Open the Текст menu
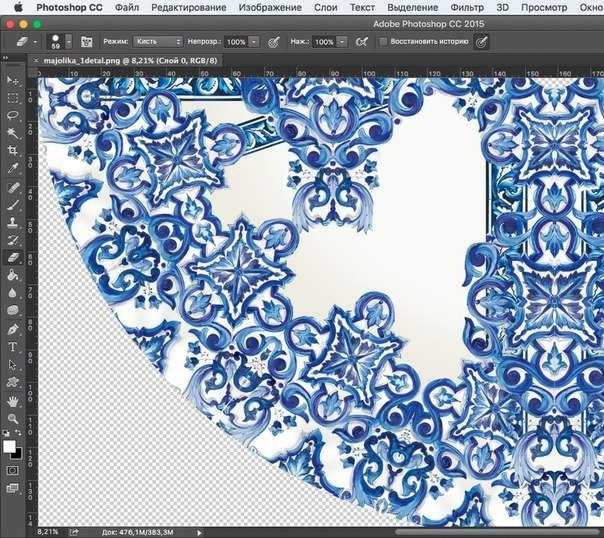The image size is (604, 538). (362, 7)
